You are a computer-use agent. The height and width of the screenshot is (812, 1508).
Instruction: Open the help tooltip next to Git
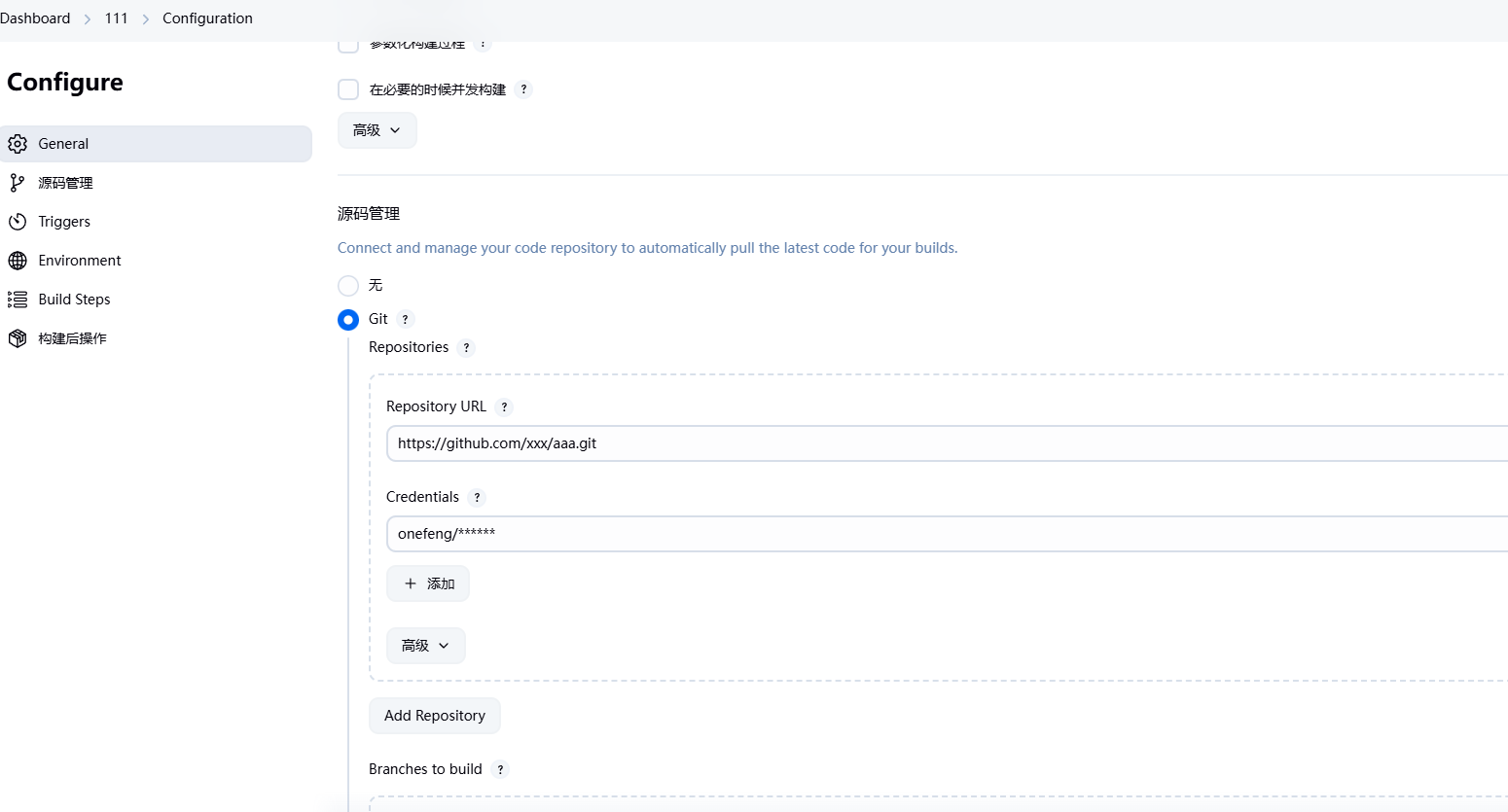(406, 319)
